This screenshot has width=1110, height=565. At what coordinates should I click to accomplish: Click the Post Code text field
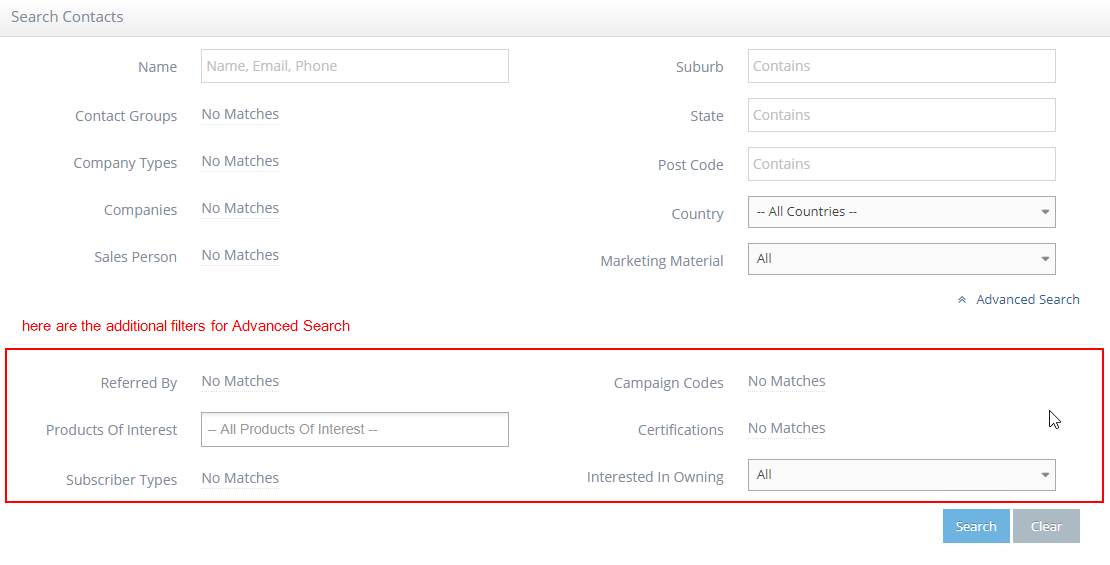tap(901, 164)
